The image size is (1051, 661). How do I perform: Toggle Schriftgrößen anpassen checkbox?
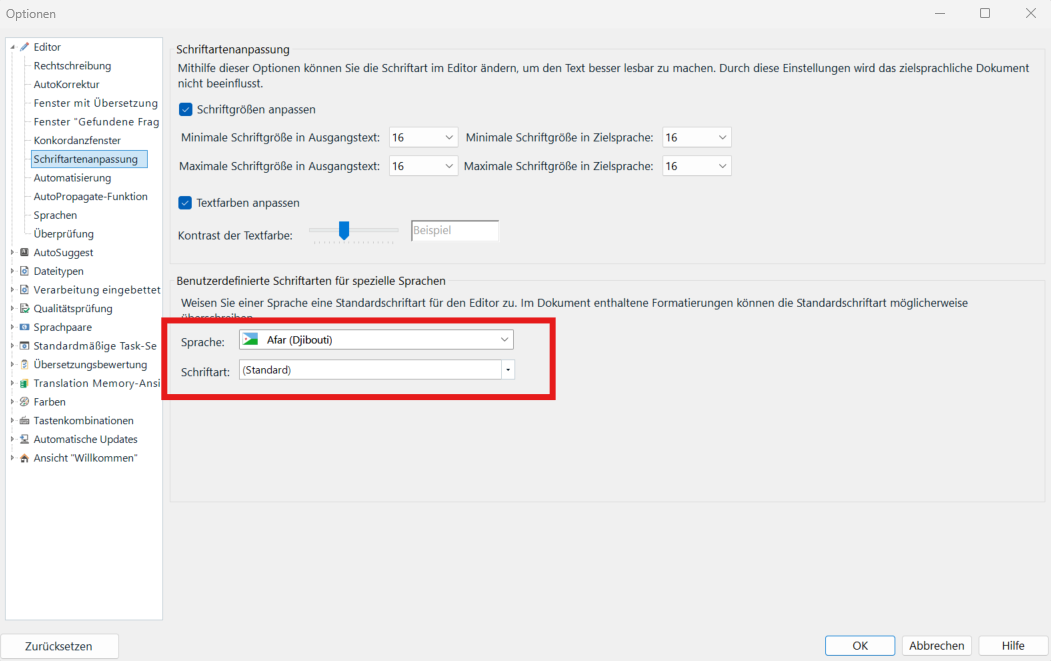[186, 109]
